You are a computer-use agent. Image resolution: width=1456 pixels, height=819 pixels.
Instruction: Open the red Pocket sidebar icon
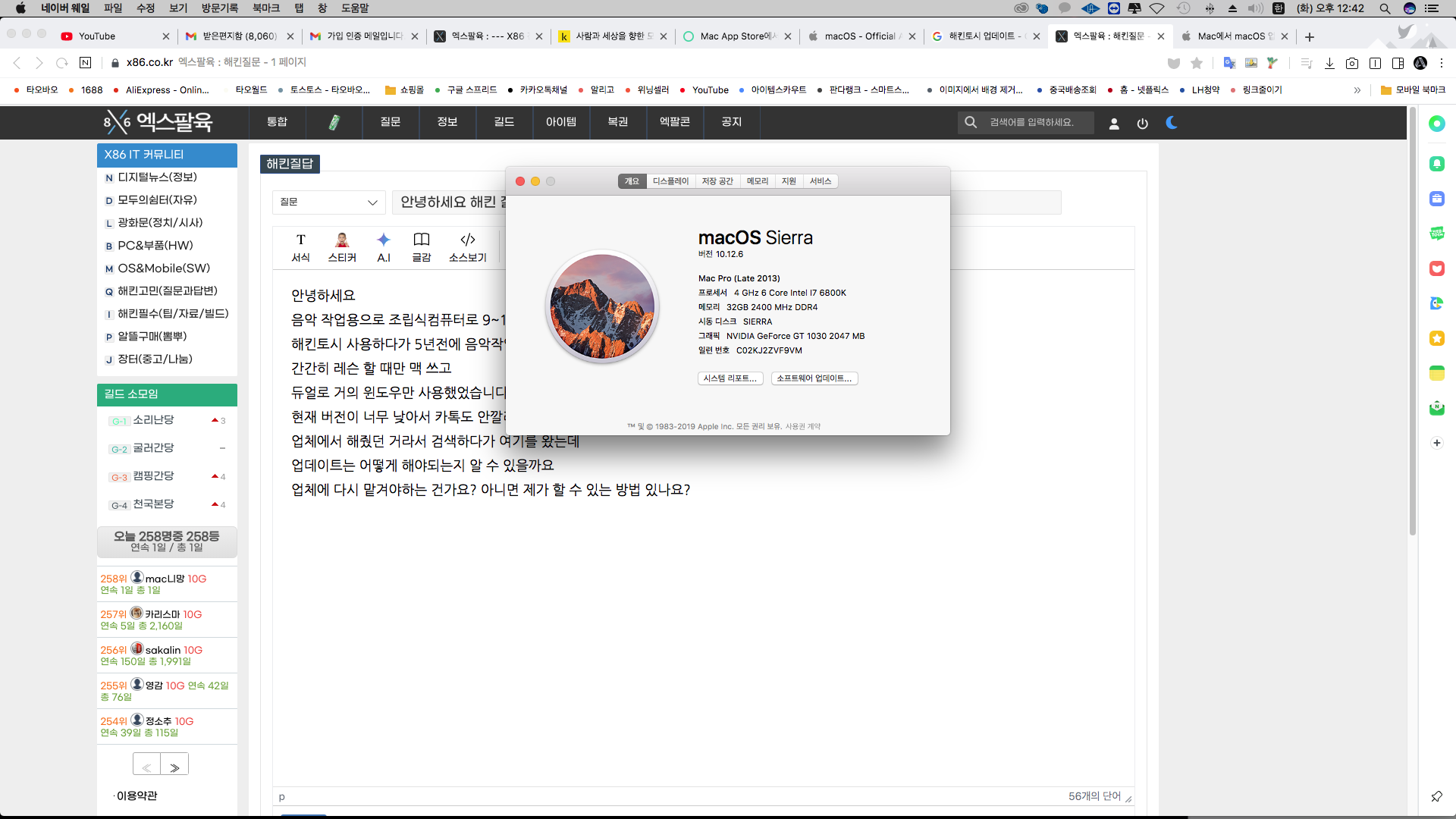pyautogui.click(x=1437, y=268)
